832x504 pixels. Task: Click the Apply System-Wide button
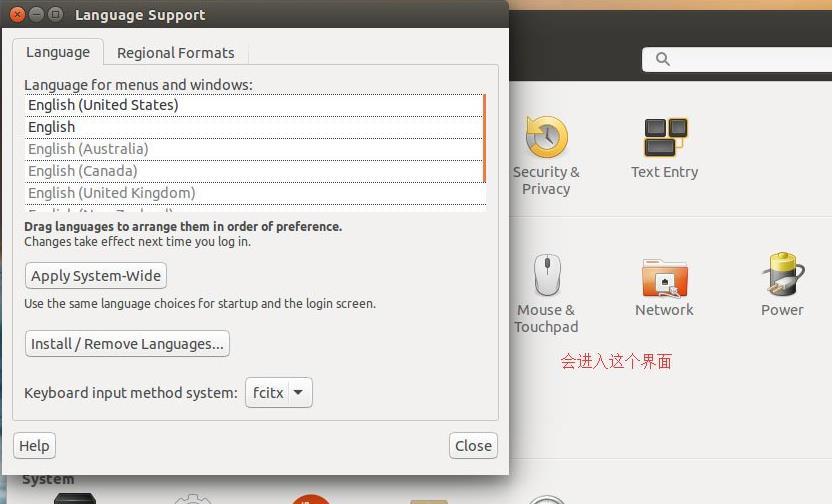tap(95, 276)
